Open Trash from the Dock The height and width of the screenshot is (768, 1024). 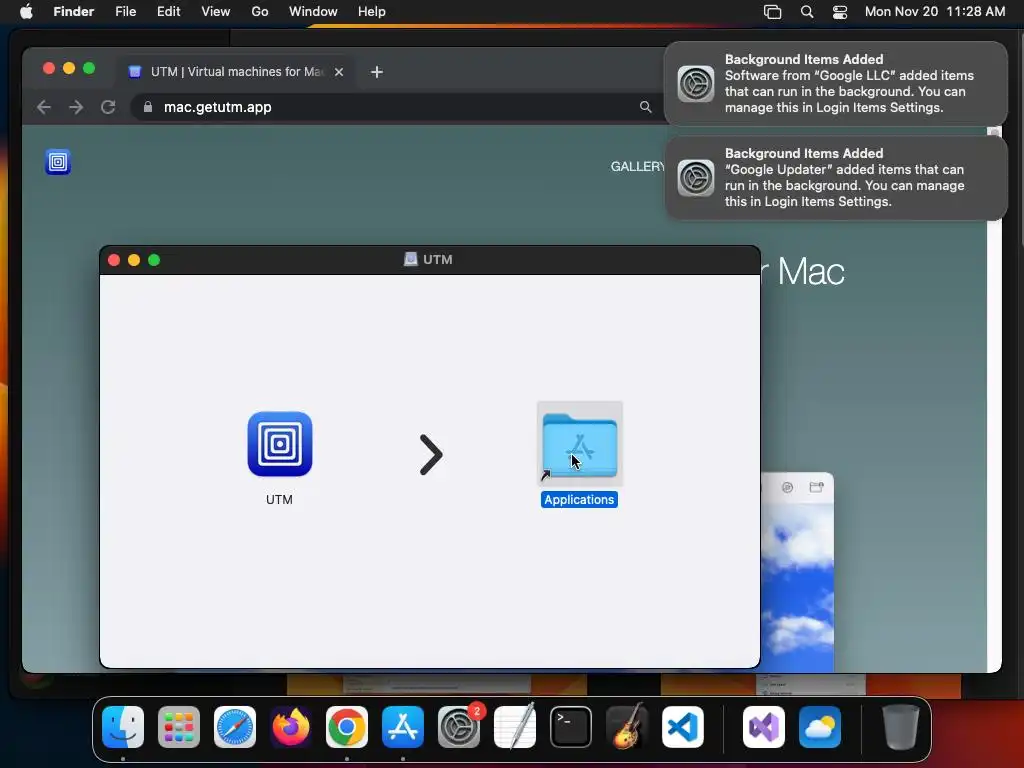coord(901,727)
